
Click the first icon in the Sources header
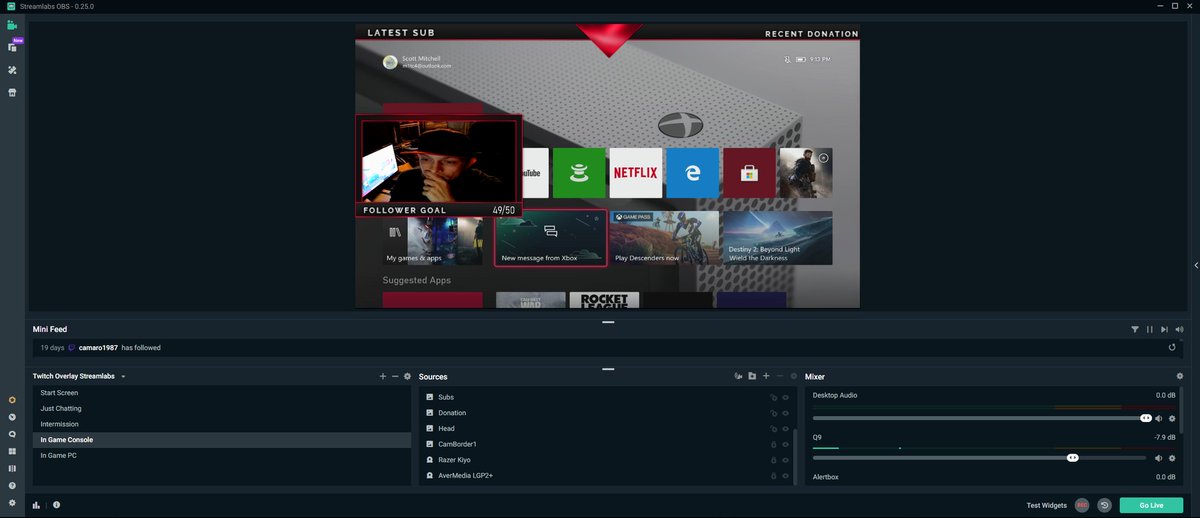(738, 376)
